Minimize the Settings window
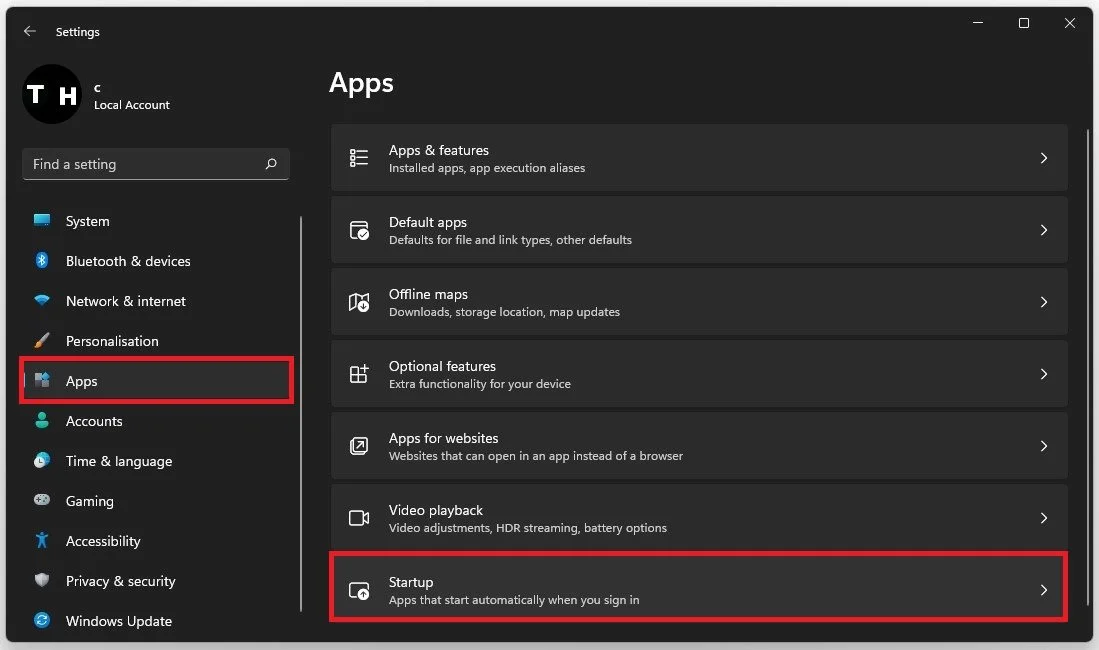This screenshot has width=1099, height=650. (978, 23)
